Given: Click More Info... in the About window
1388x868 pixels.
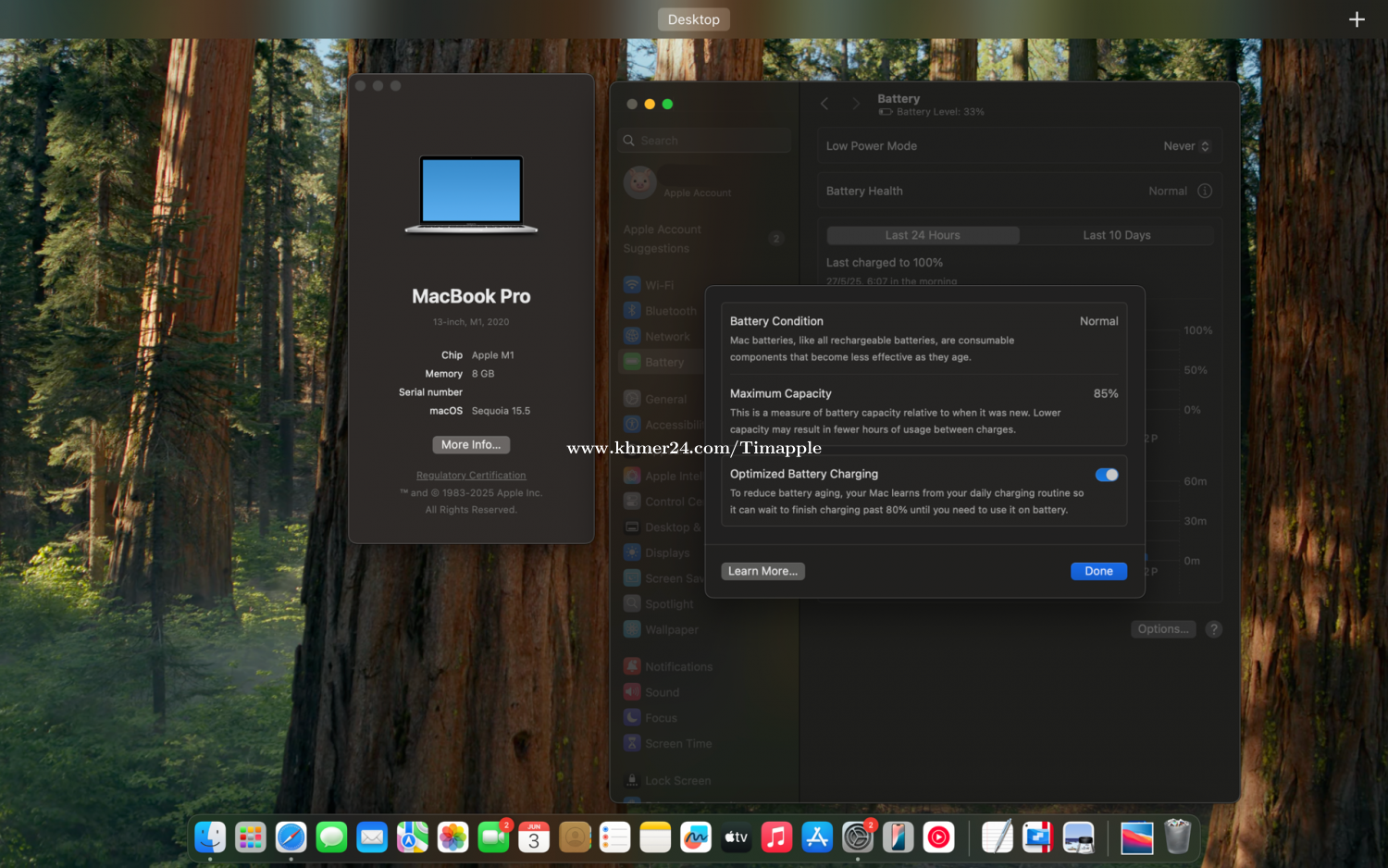Looking at the screenshot, I should 471,445.
